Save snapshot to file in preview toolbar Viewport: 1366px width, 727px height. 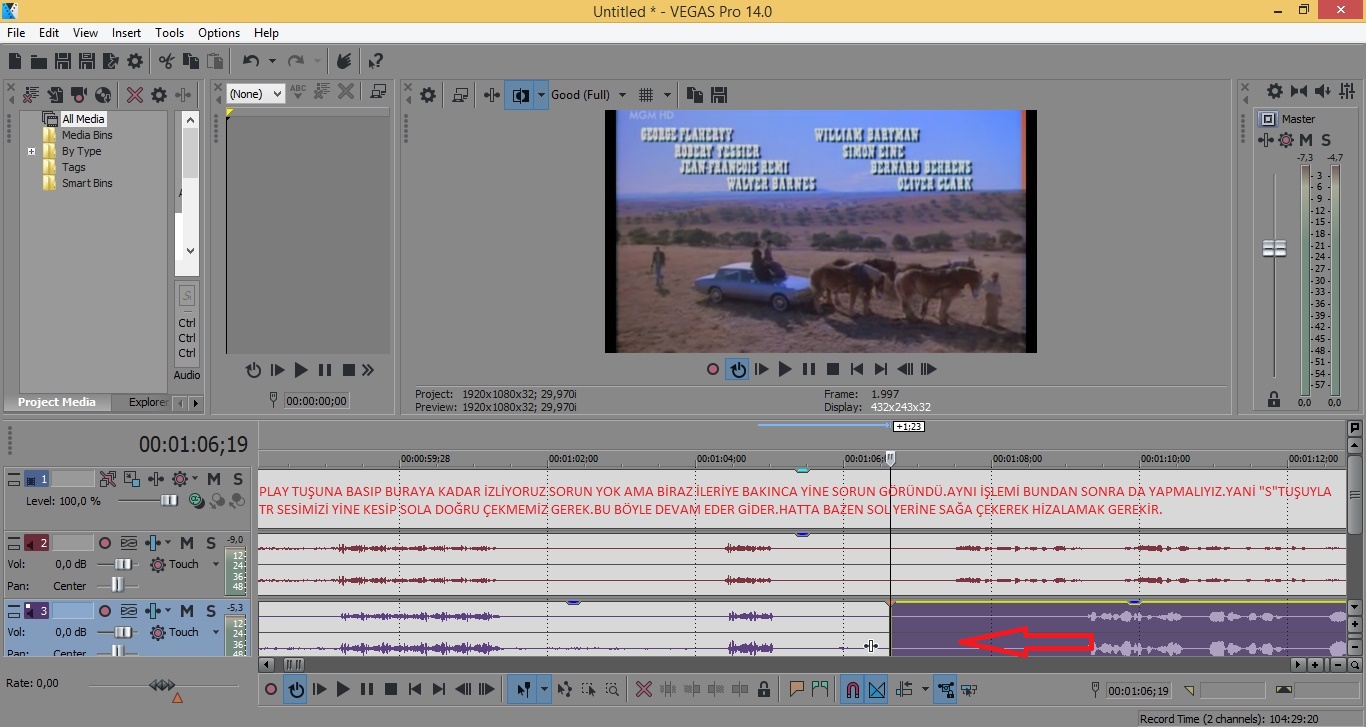(x=718, y=95)
